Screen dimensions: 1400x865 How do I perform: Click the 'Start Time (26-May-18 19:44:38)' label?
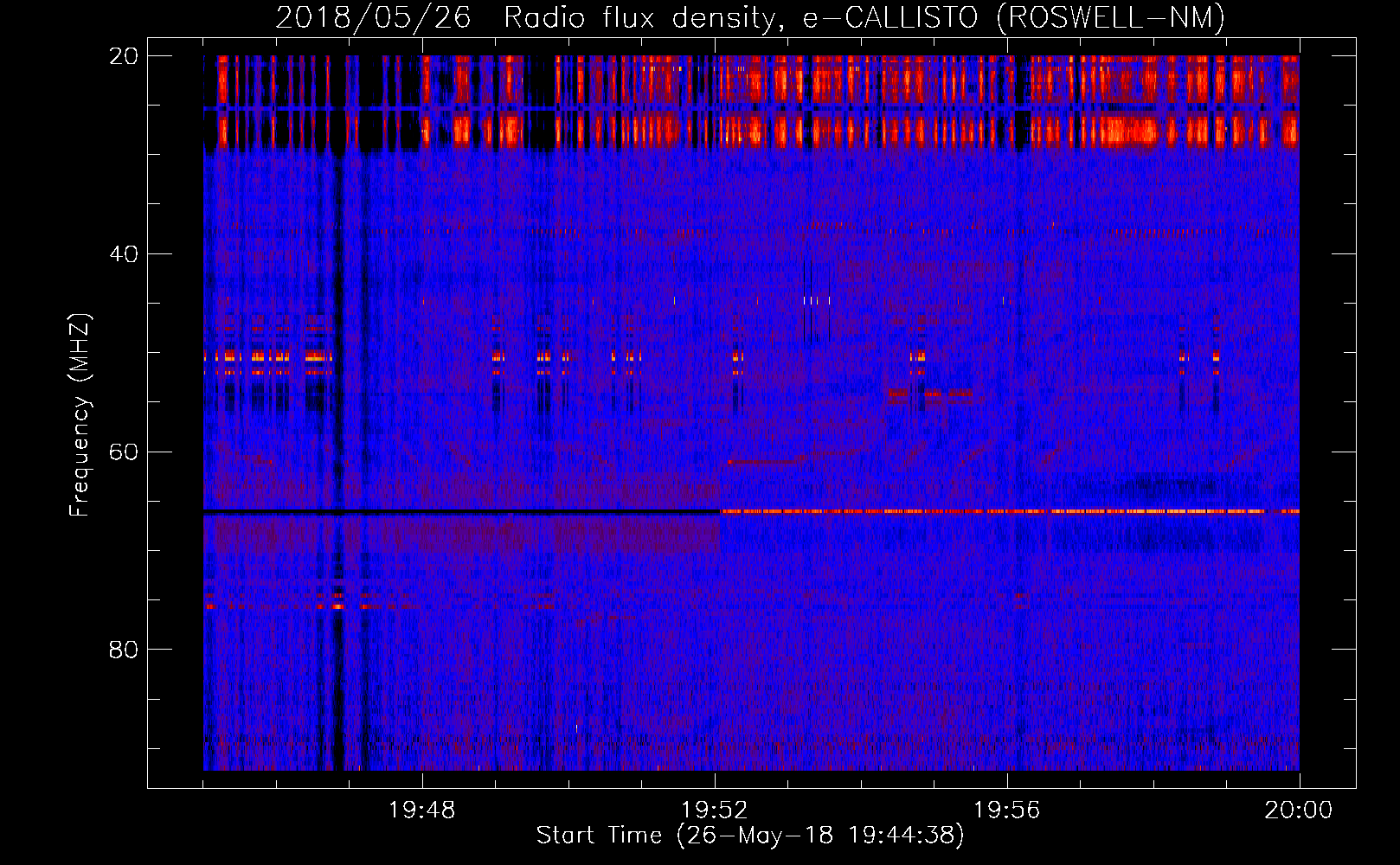[750, 836]
